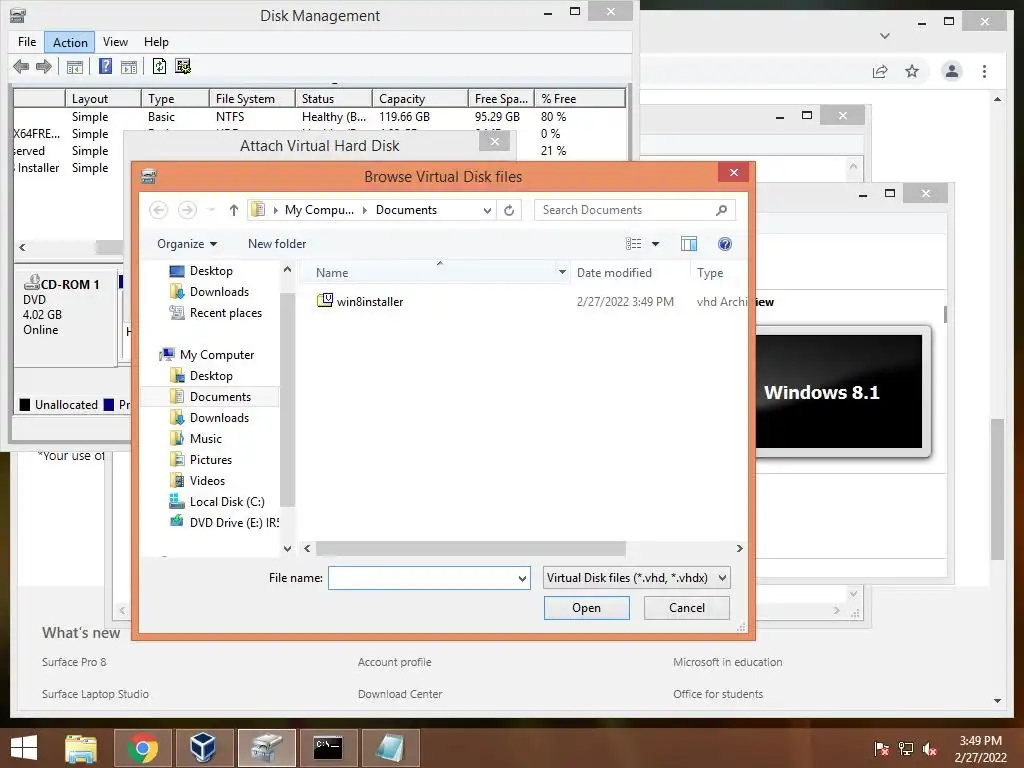This screenshot has width=1024, height=768.
Task: Click the Open button
Action: [x=586, y=608]
